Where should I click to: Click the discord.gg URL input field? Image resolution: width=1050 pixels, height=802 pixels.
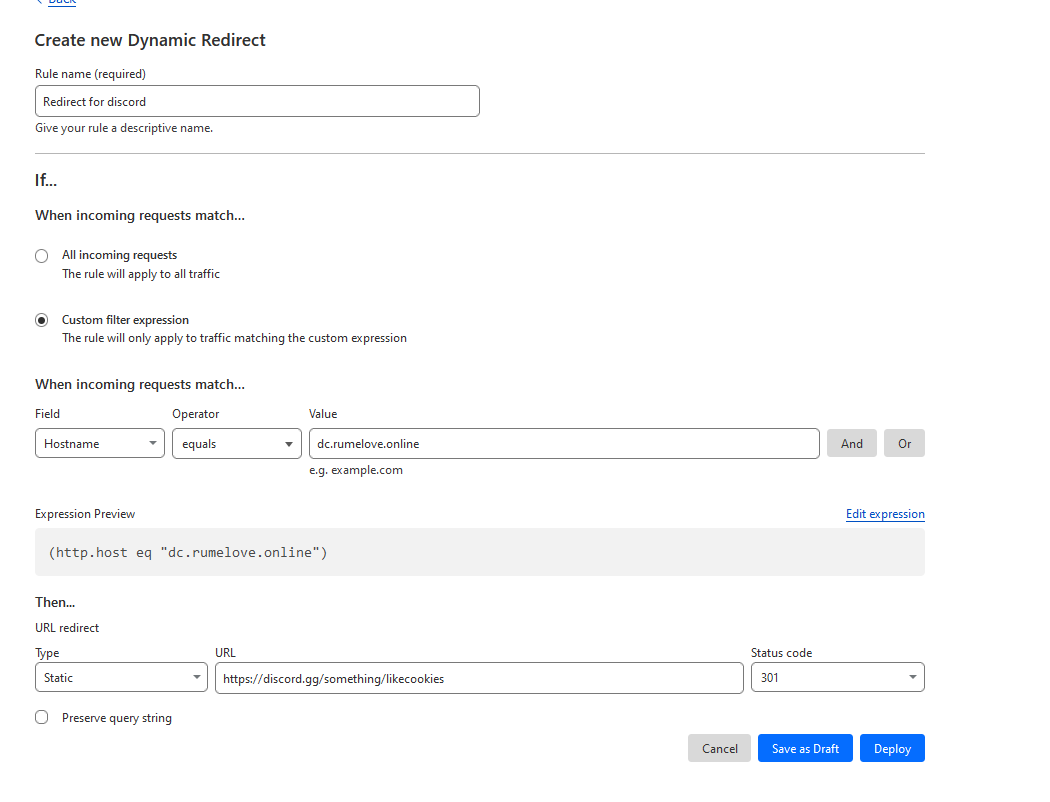pyautogui.click(x=479, y=677)
